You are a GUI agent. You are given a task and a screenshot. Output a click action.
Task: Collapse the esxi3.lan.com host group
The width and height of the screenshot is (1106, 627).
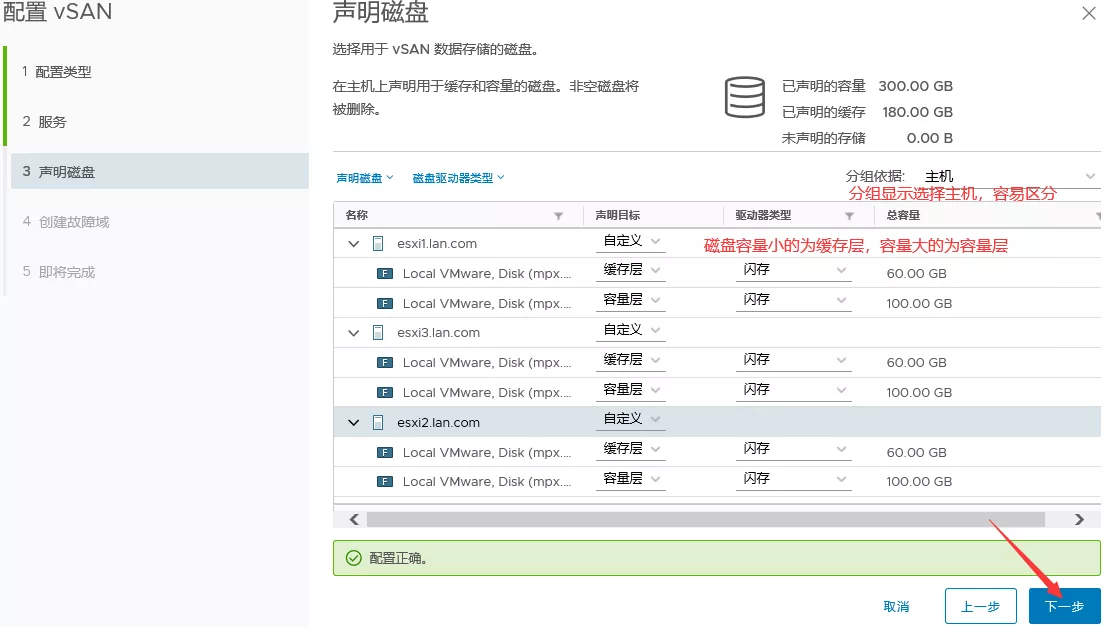(x=353, y=333)
